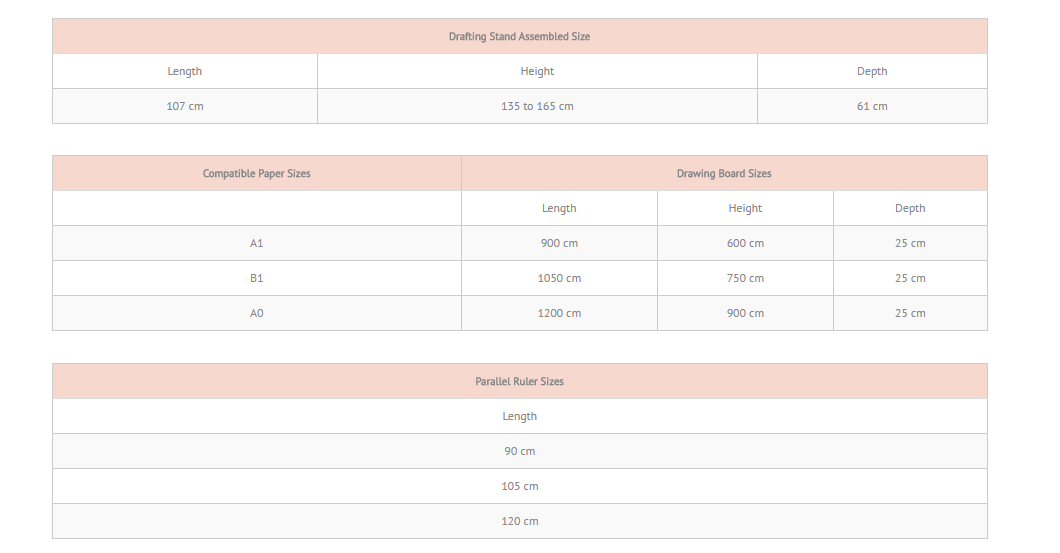Click the Parallel Ruler Sizes header
Screen dimensions: 1060x553
tap(519, 381)
